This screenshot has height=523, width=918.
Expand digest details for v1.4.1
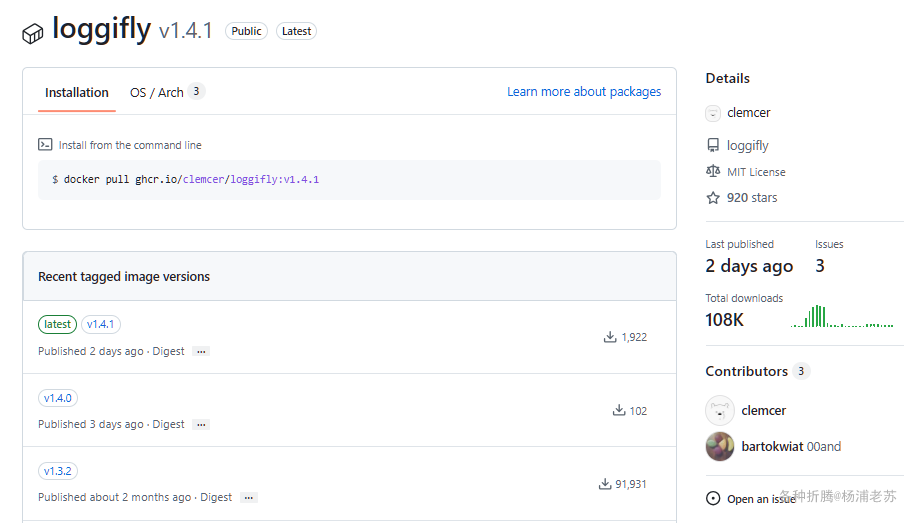(x=201, y=351)
